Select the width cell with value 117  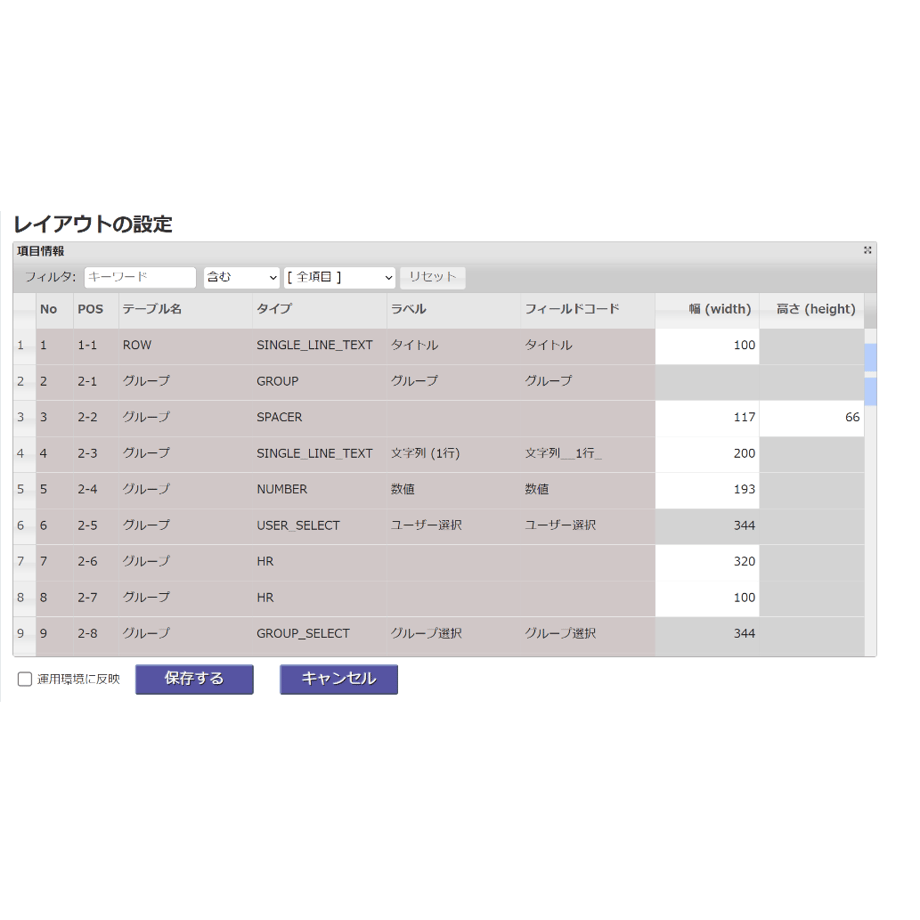707,418
